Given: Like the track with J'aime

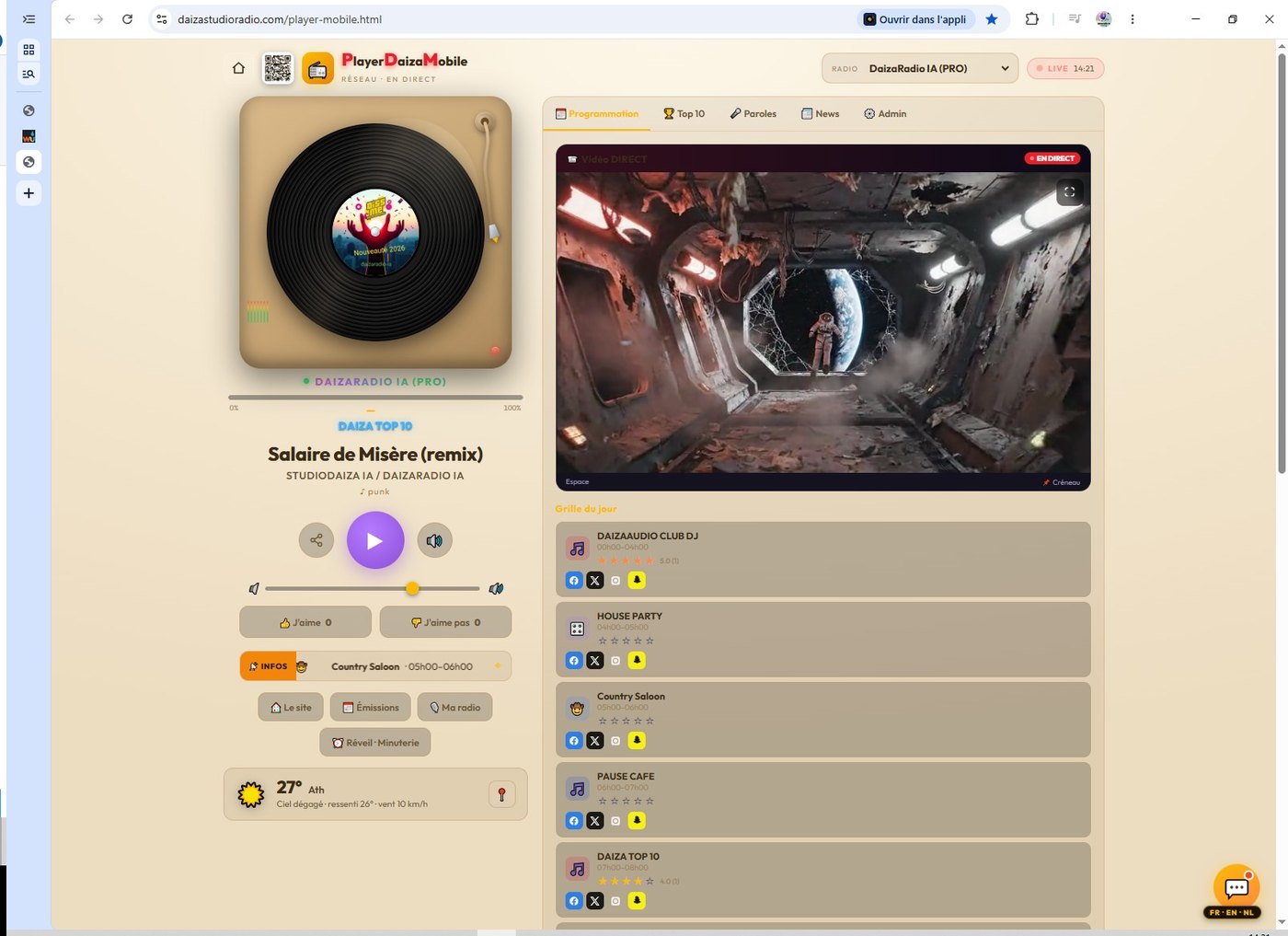Looking at the screenshot, I should coord(305,622).
